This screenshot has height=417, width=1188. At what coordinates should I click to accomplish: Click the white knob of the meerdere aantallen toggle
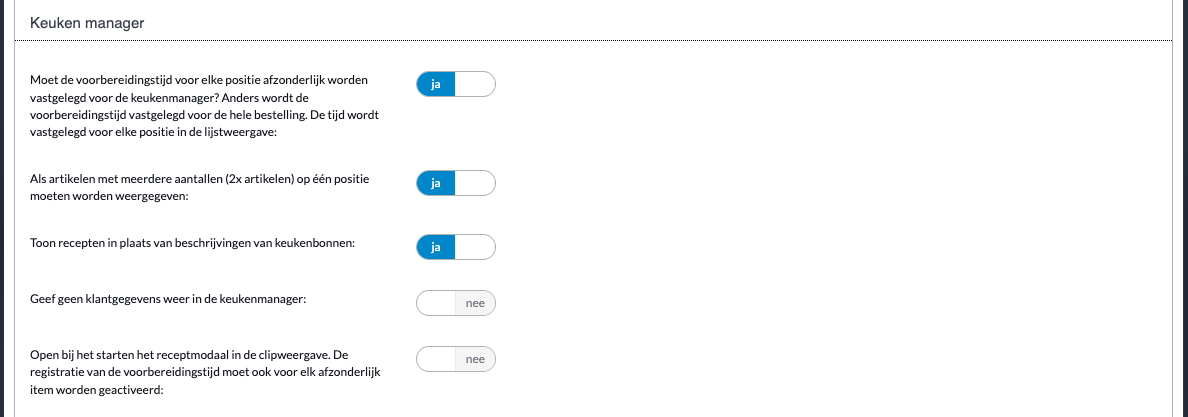475,184
